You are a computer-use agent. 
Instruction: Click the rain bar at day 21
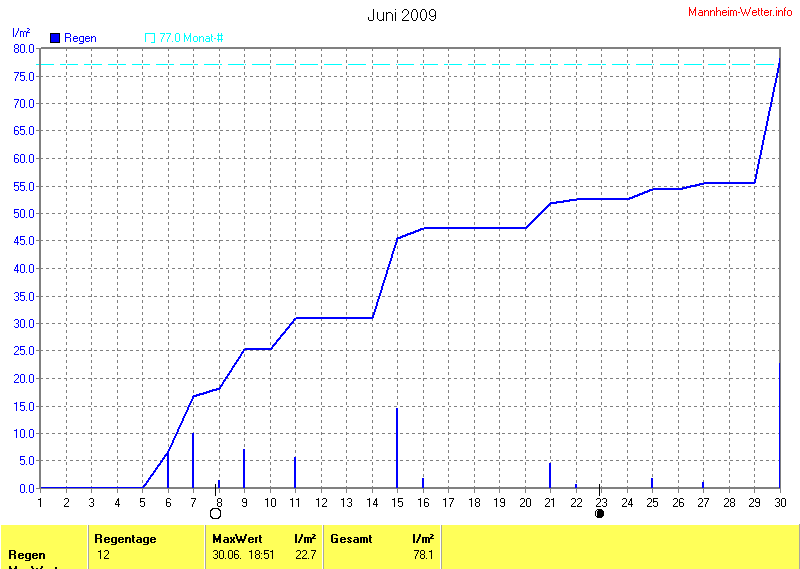(x=550, y=476)
